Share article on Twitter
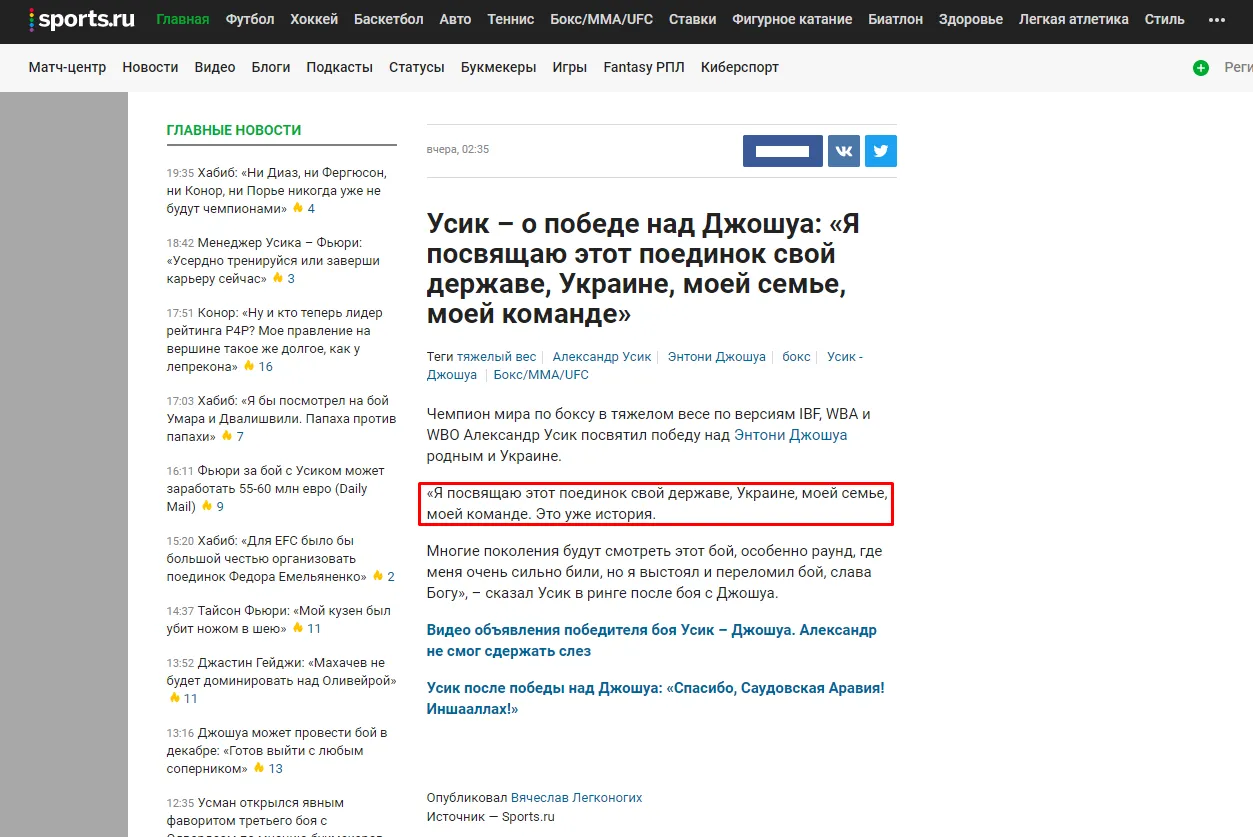This screenshot has width=1253, height=837. (x=881, y=151)
